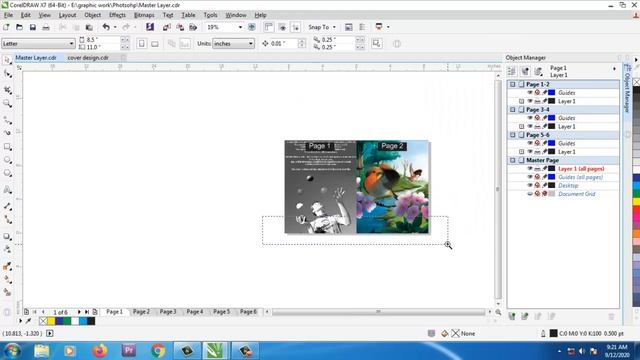Viewport: 640px width, 360px height.
Task: Select no-color swatch in document palette
Action: (43, 321)
